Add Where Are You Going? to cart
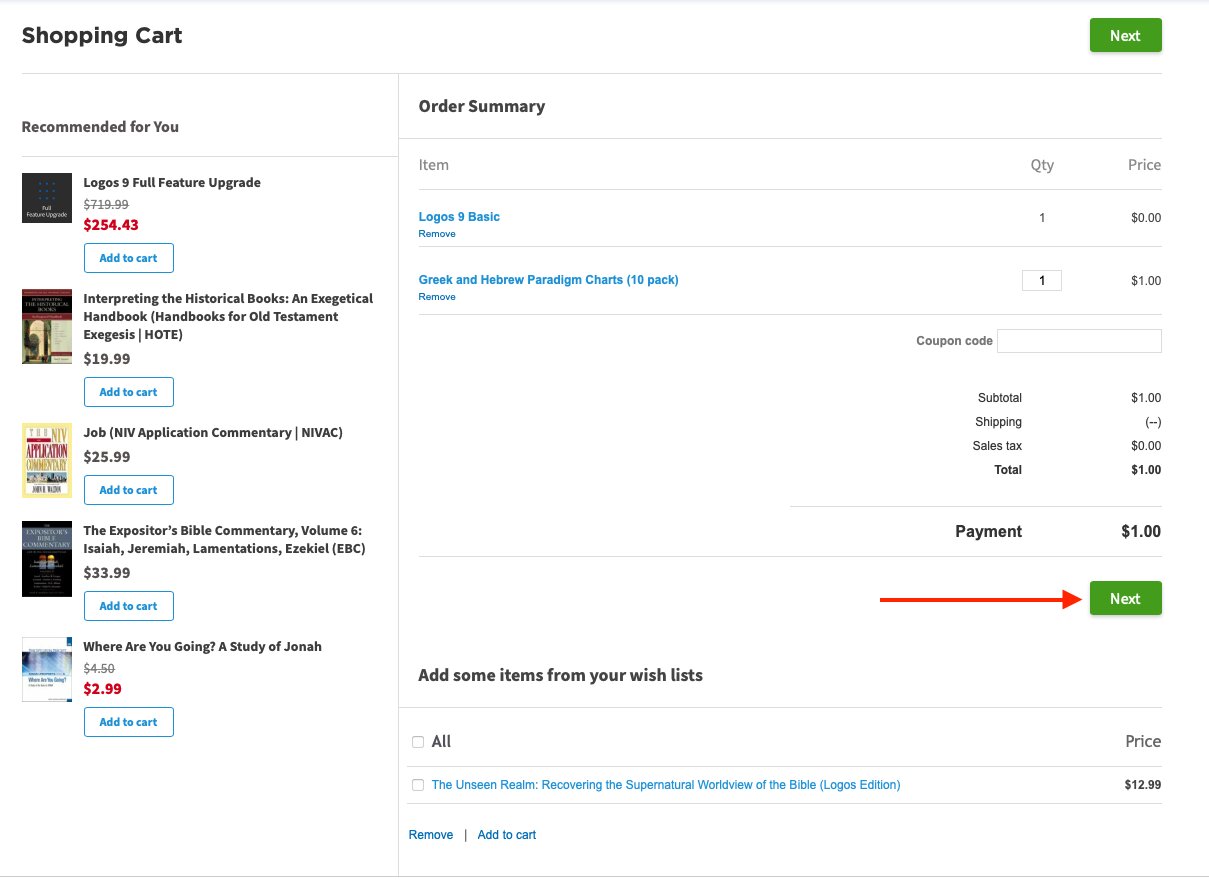Viewport: 1209px width, 881px height. click(129, 722)
